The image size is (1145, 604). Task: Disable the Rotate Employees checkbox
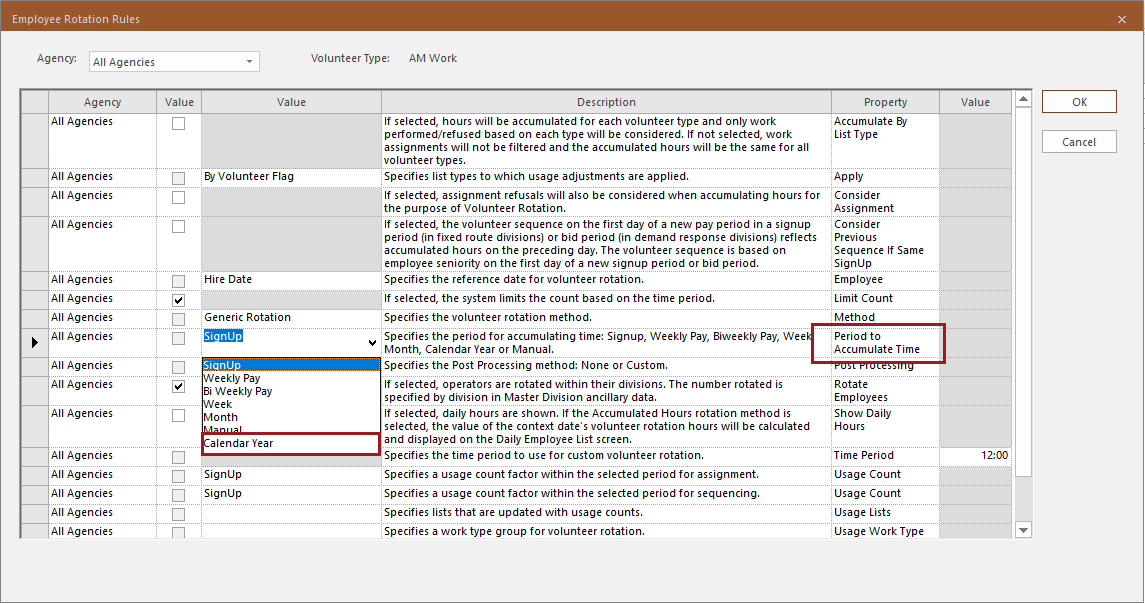[x=178, y=386]
